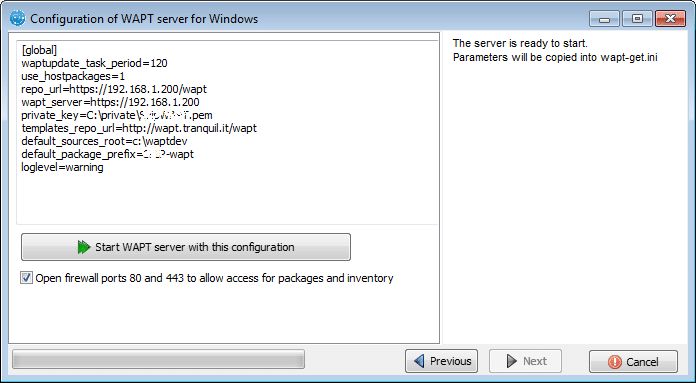Click the loglevel=warning line

[x=63, y=167]
